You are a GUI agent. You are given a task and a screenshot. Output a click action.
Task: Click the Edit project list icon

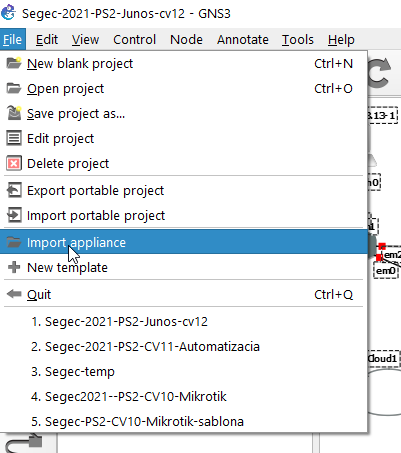pyautogui.click(x=14, y=138)
